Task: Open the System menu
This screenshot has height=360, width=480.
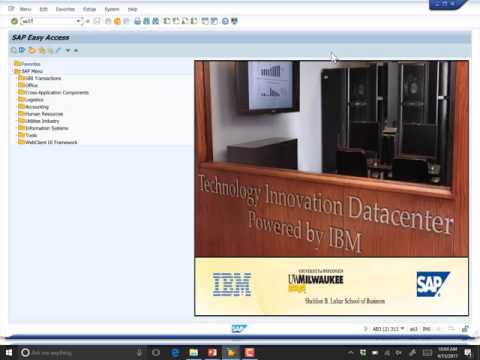Action: pyautogui.click(x=112, y=9)
